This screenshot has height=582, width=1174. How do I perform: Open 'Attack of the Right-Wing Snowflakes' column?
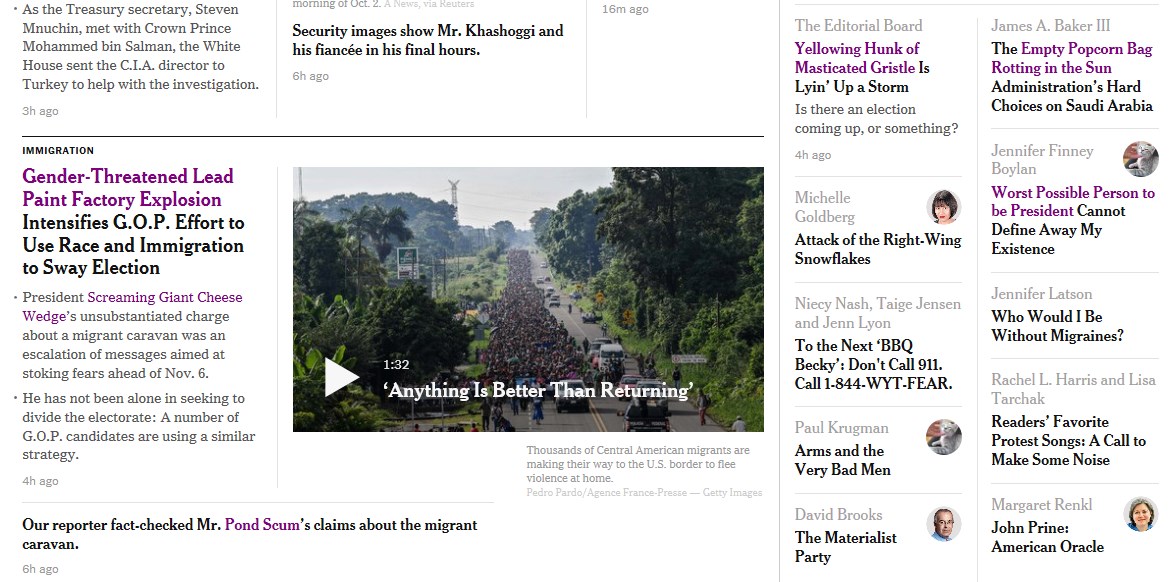click(878, 249)
